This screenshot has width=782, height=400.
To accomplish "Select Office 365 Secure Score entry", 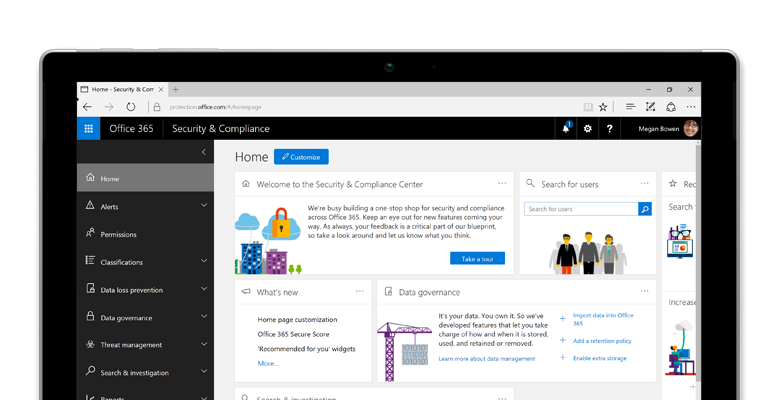I will pos(293,334).
